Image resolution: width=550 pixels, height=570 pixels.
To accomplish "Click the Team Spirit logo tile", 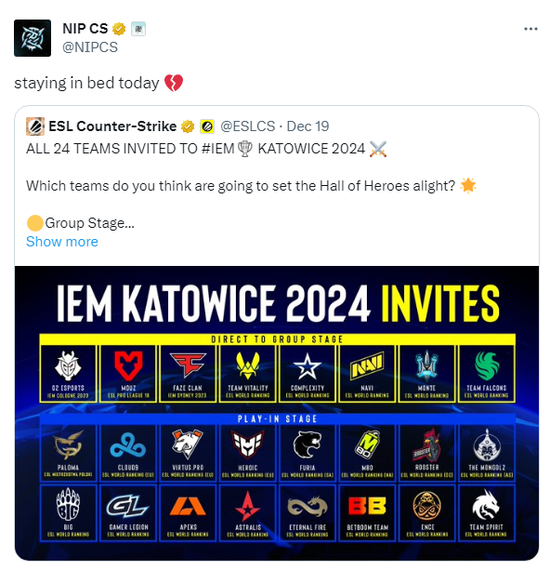I will pos(486,513).
